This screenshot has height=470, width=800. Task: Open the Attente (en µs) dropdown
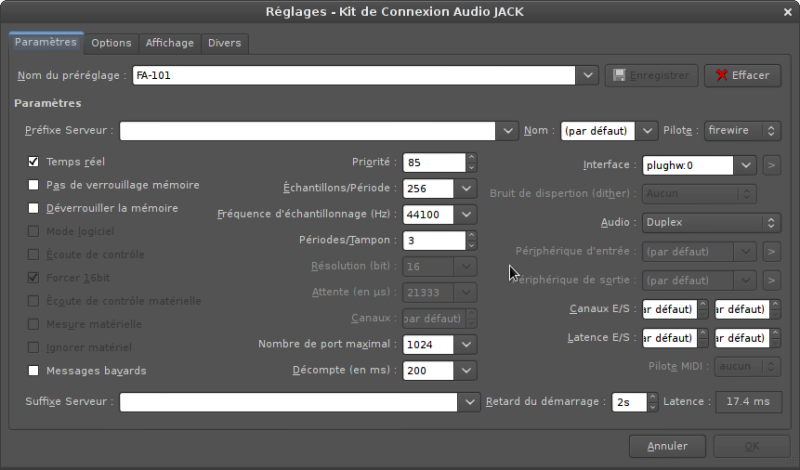tap(466, 292)
